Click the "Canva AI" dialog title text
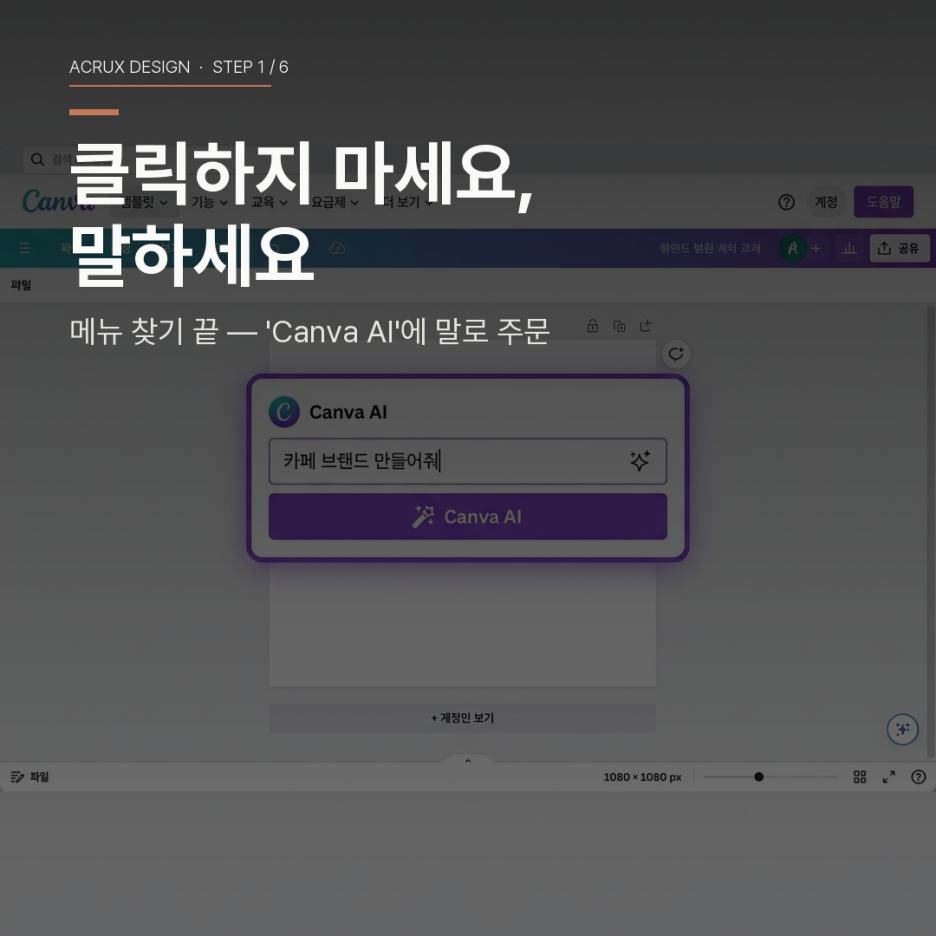Screen dimensions: 936x936 348,412
